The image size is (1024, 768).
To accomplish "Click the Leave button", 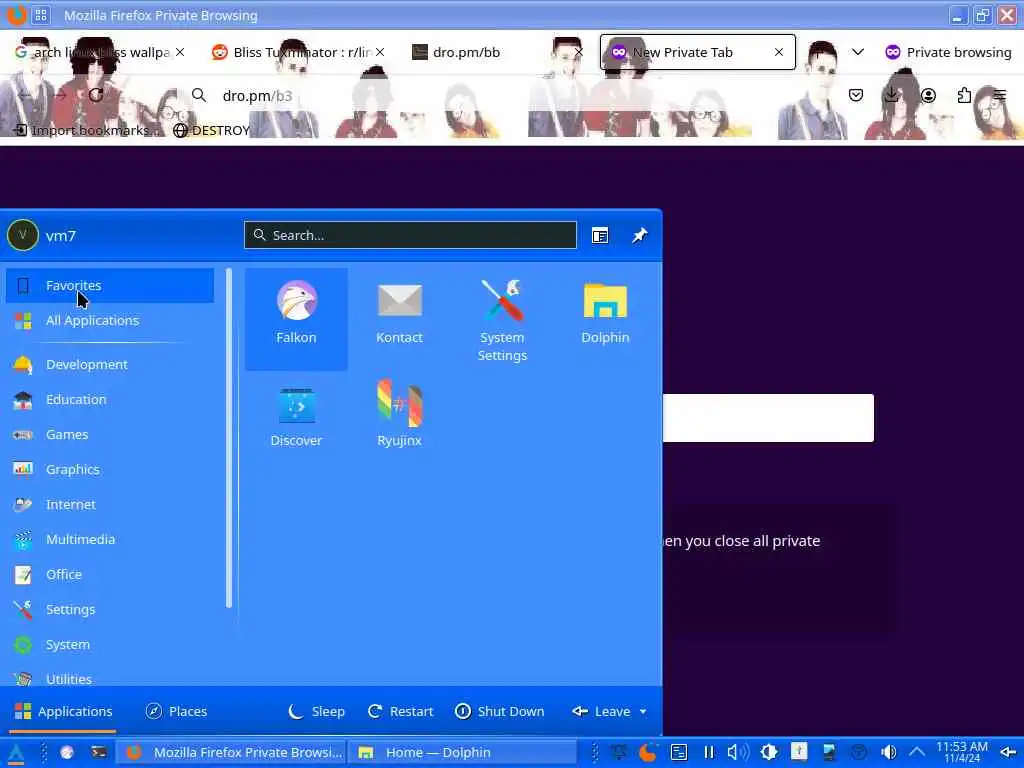I will (601, 711).
